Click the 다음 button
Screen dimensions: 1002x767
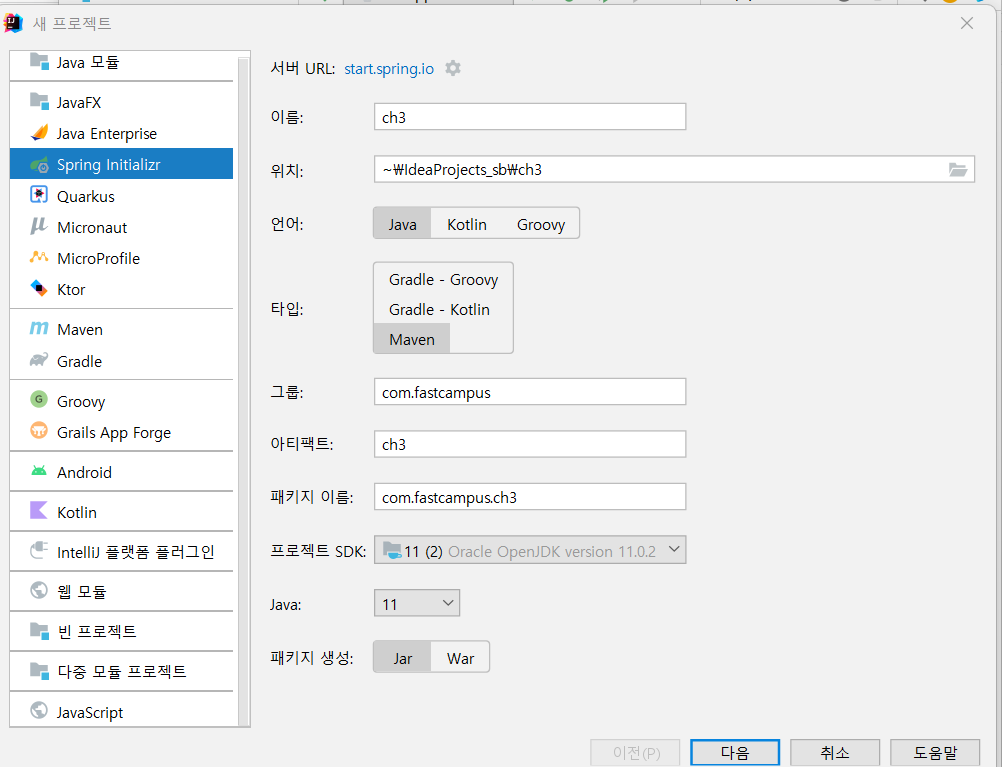735,752
